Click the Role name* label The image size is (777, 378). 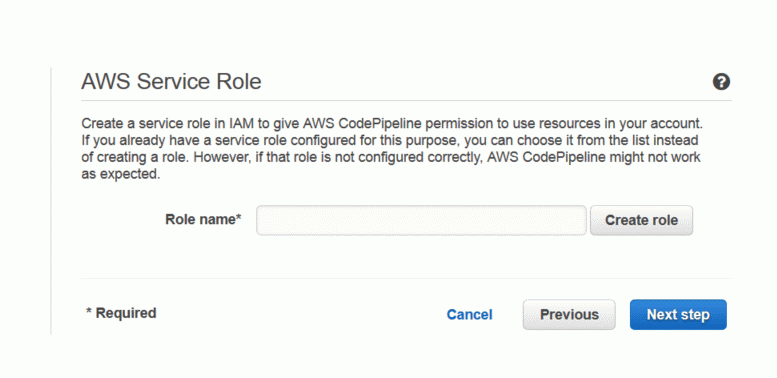[203, 219]
